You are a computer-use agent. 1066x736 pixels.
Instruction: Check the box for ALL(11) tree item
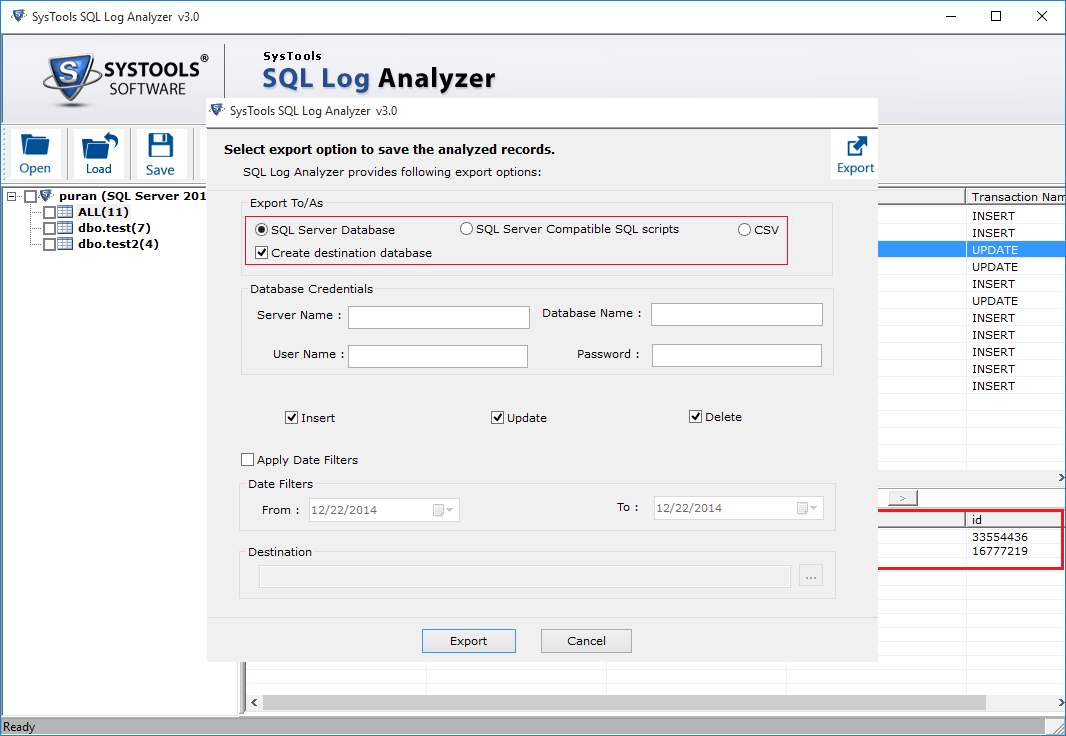click(49, 213)
